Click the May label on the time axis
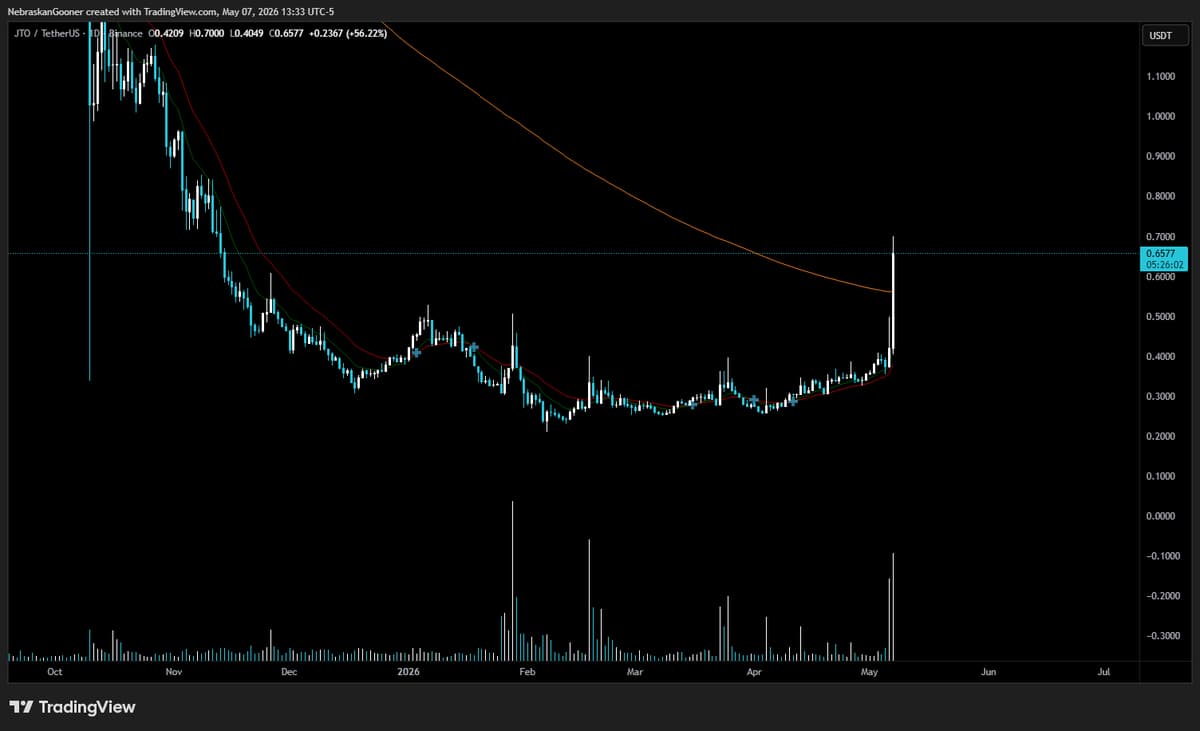1200x731 pixels. point(869,673)
